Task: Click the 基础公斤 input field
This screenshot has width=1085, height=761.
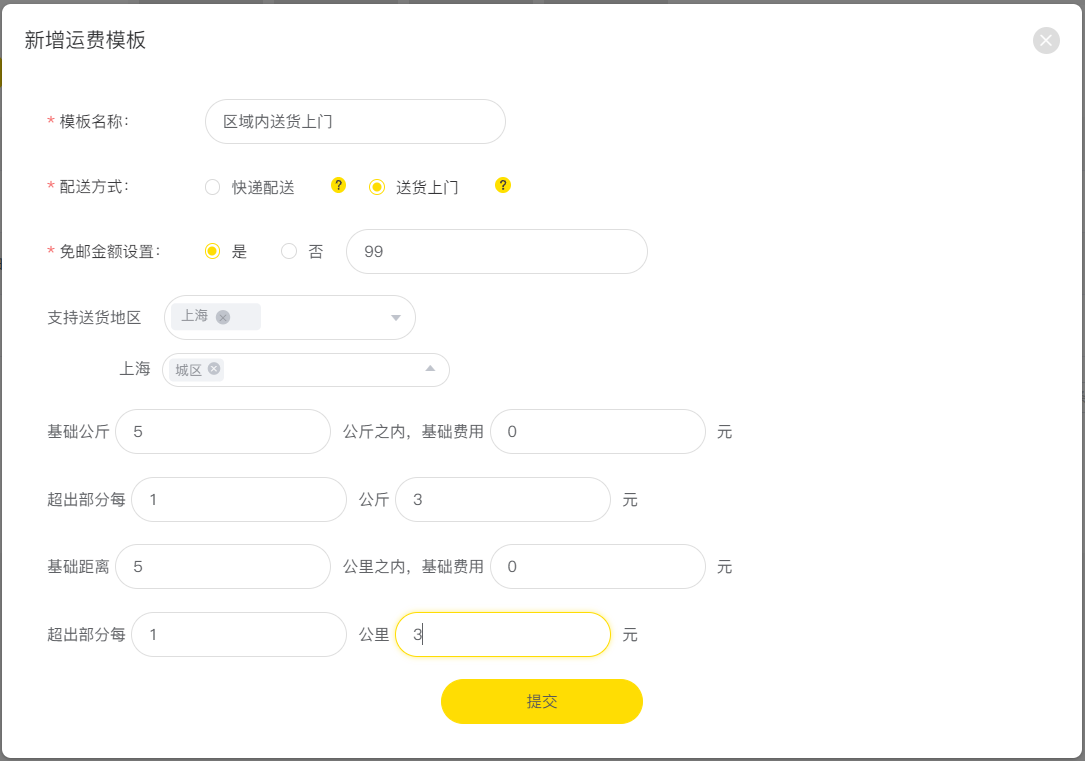Action: pyautogui.click(x=223, y=432)
